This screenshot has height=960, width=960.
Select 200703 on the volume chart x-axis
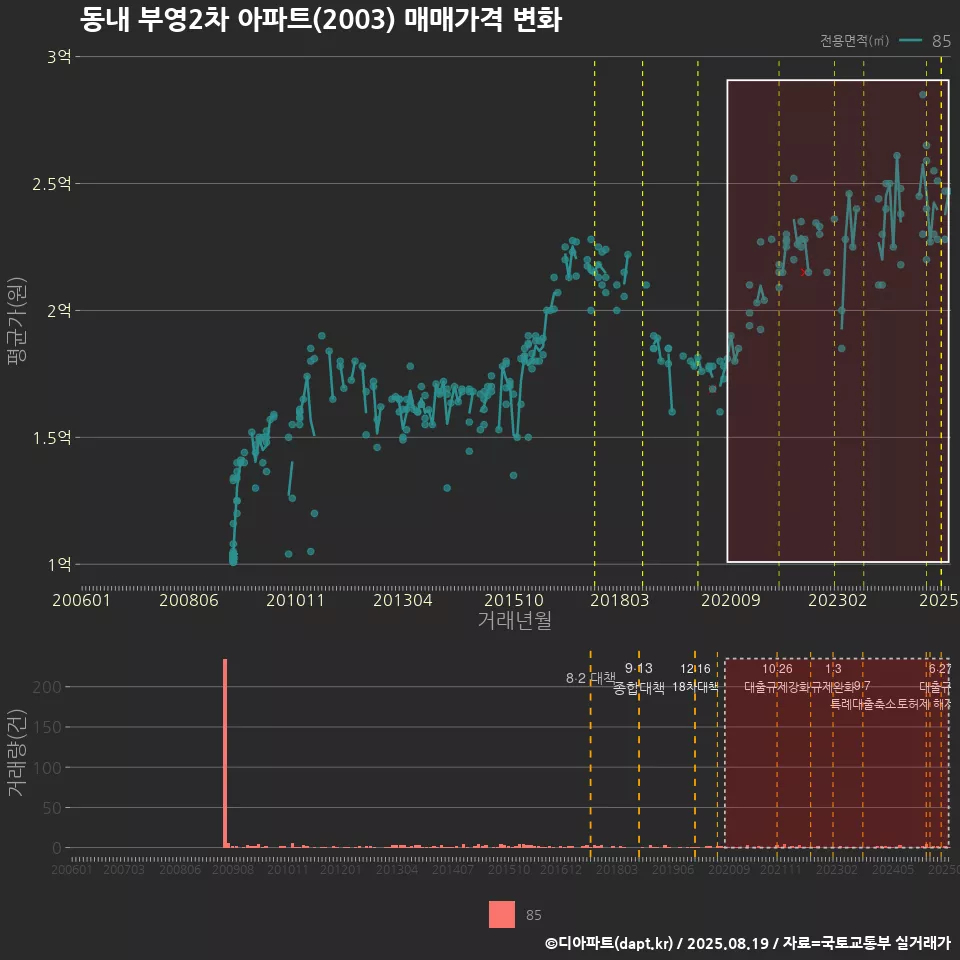pos(124,870)
